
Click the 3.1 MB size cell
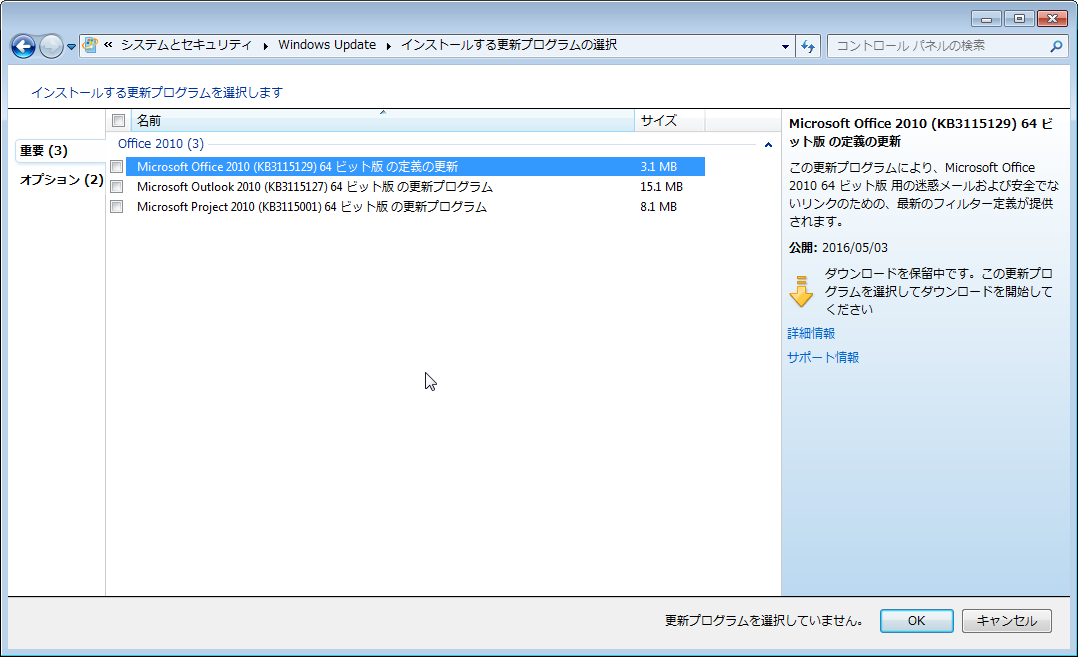659,167
